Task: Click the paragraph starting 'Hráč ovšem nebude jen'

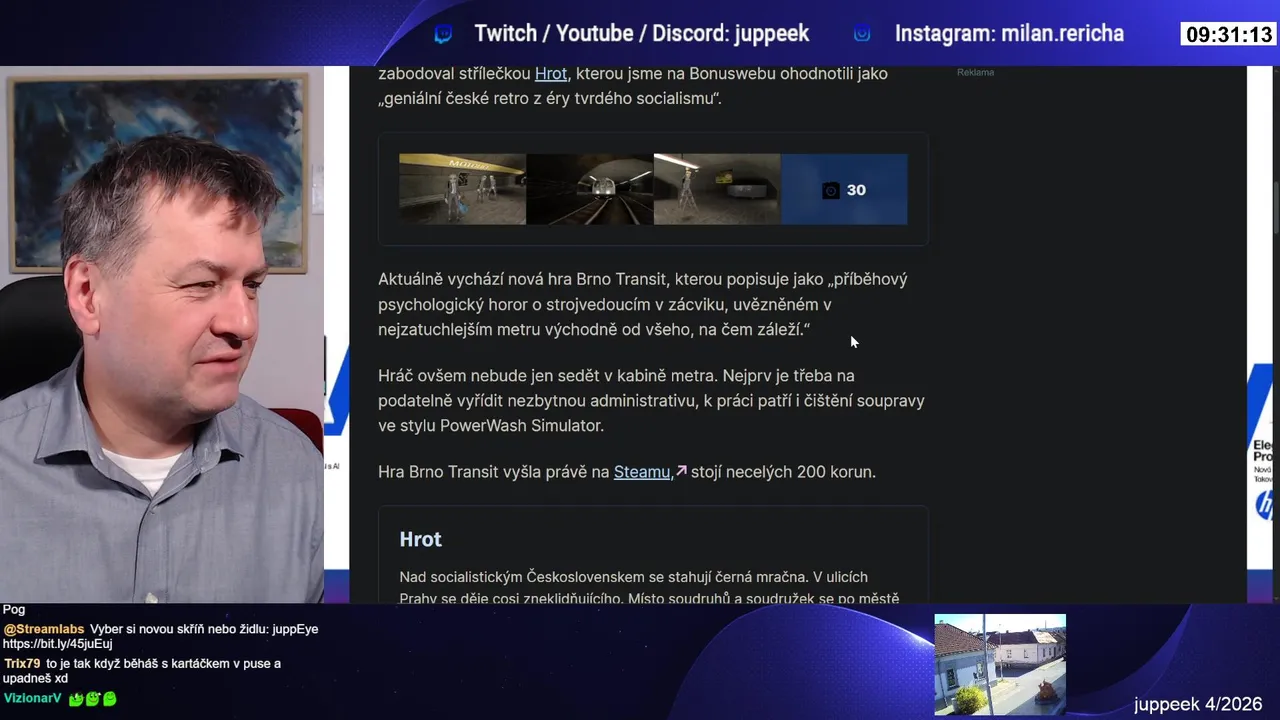Action: tap(651, 400)
